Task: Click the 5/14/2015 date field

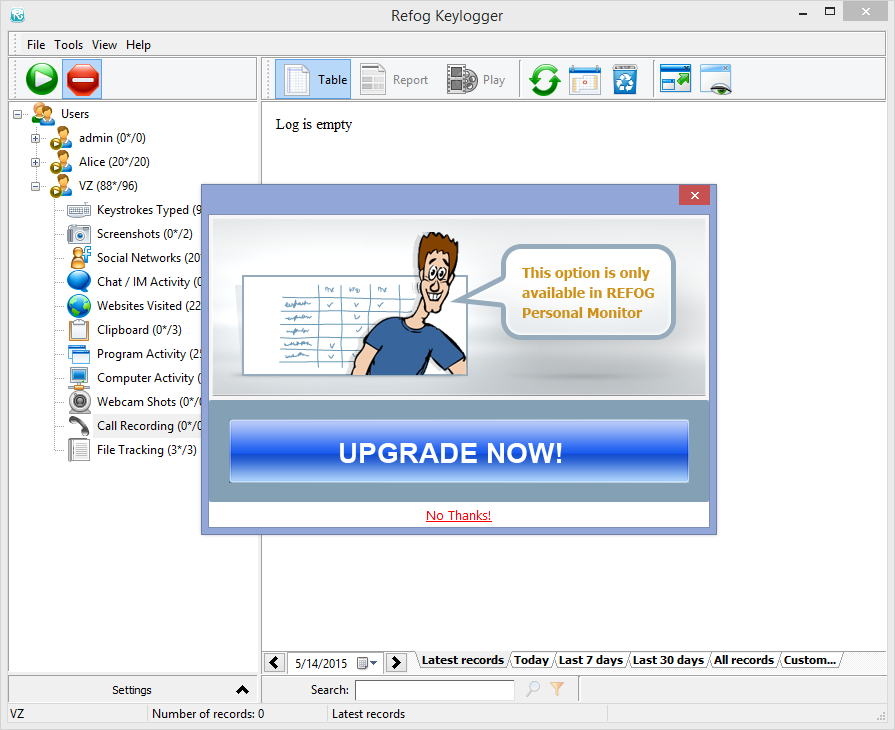Action: click(x=321, y=663)
